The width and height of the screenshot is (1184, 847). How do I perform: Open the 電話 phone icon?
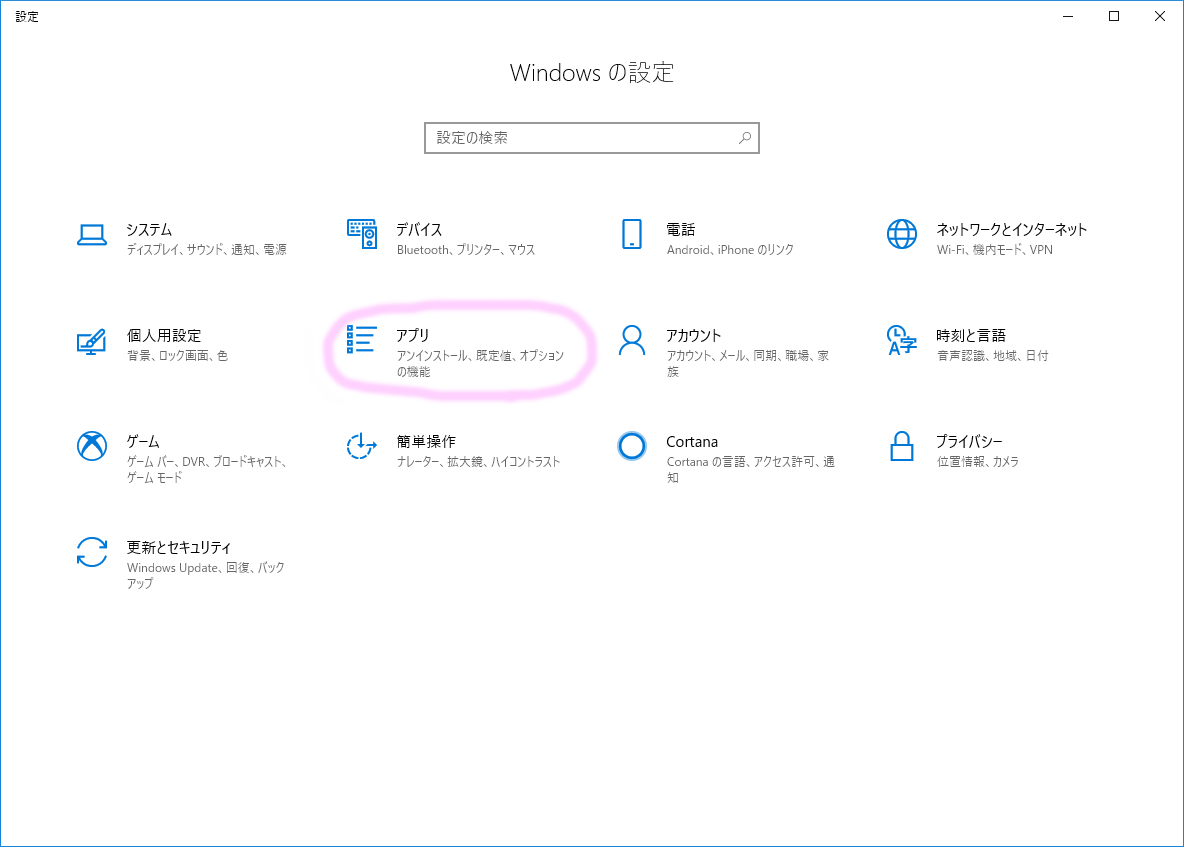[x=632, y=234]
